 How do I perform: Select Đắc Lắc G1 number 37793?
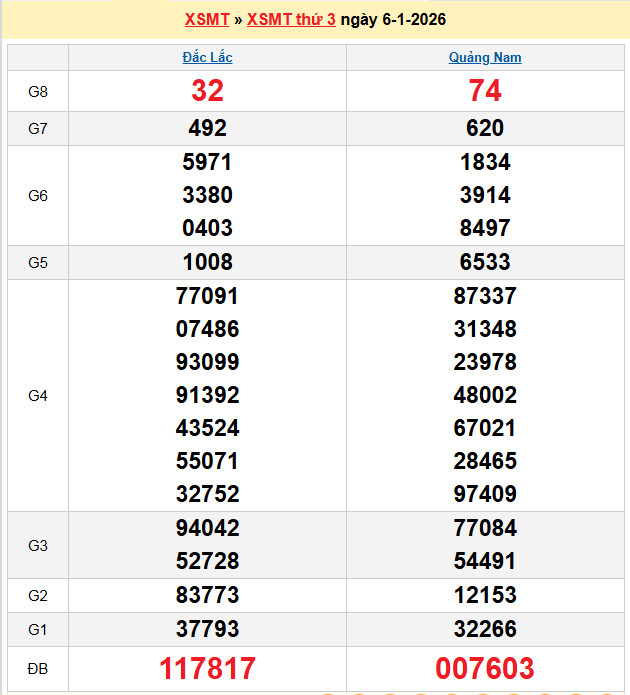(208, 629)
